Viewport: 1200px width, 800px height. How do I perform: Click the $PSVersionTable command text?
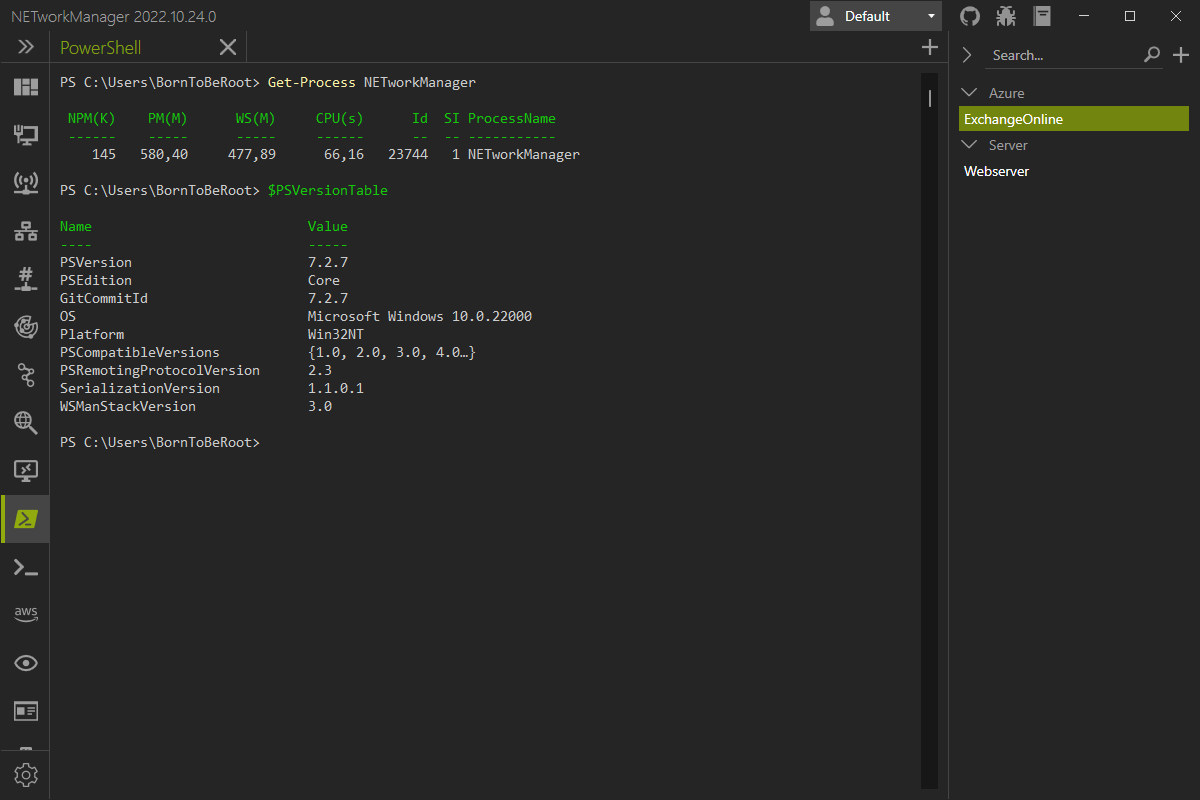click(328, 190)
